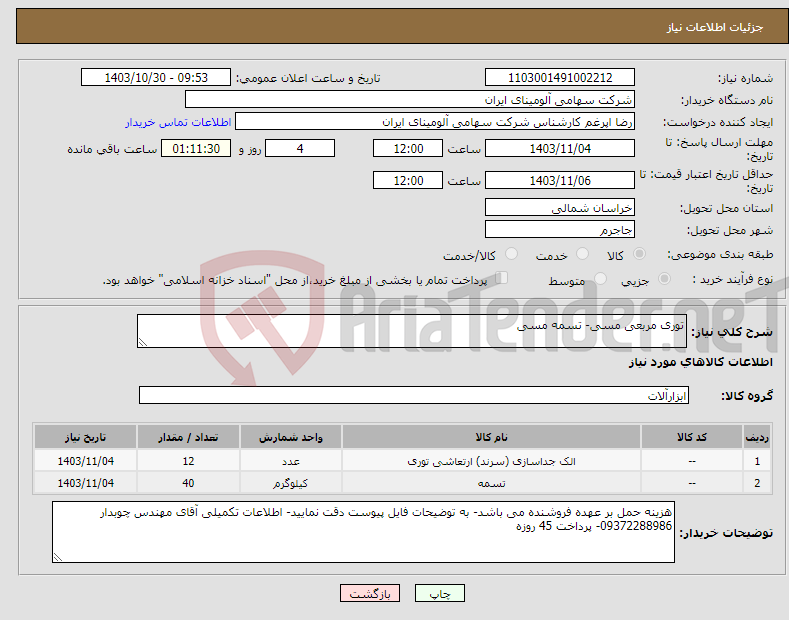Click the quantity cell 40
Viewport: 789px width, 620px height.
tap(188, 483)
